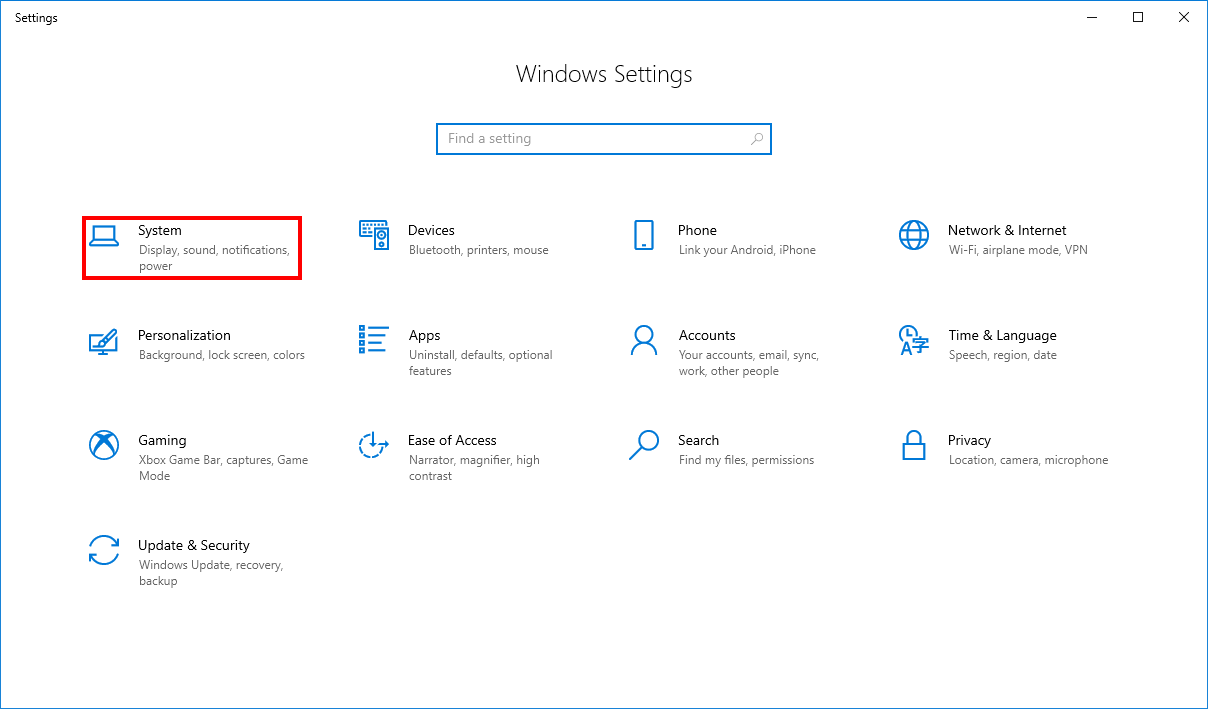Open the Time & Language title

coord(1002,336)
